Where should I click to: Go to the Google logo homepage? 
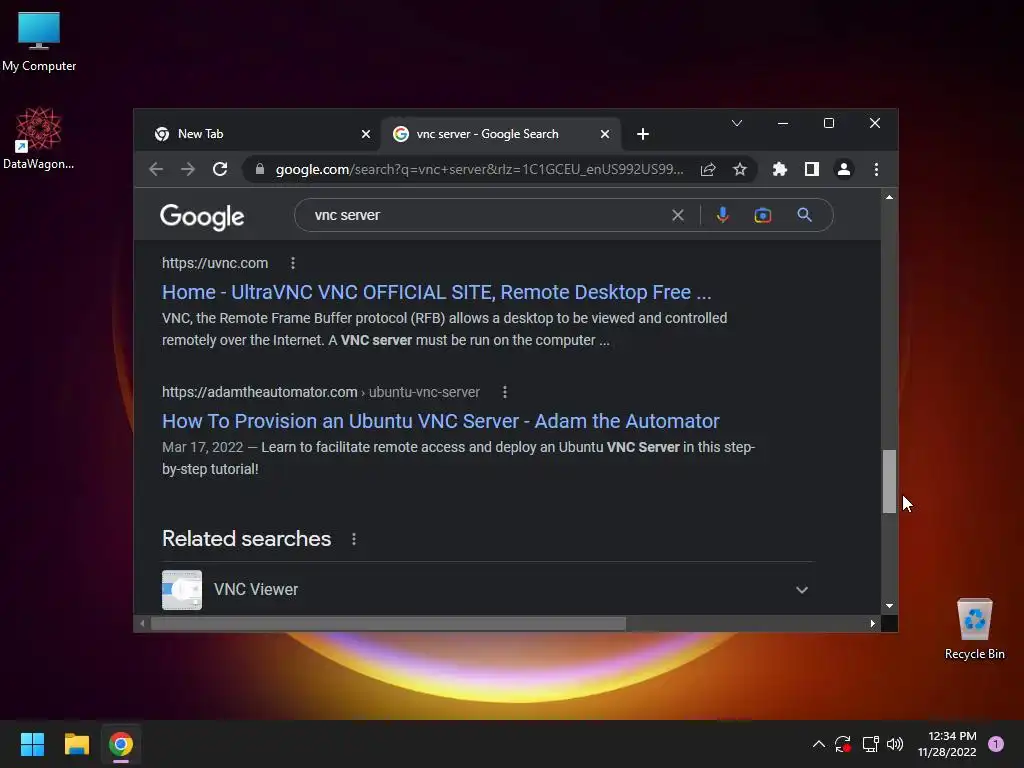tap(202, 216)
